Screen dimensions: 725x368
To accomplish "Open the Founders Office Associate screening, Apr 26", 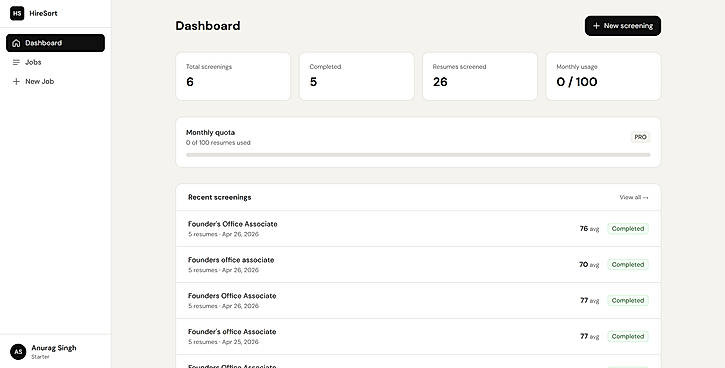I will click(418, 301).
